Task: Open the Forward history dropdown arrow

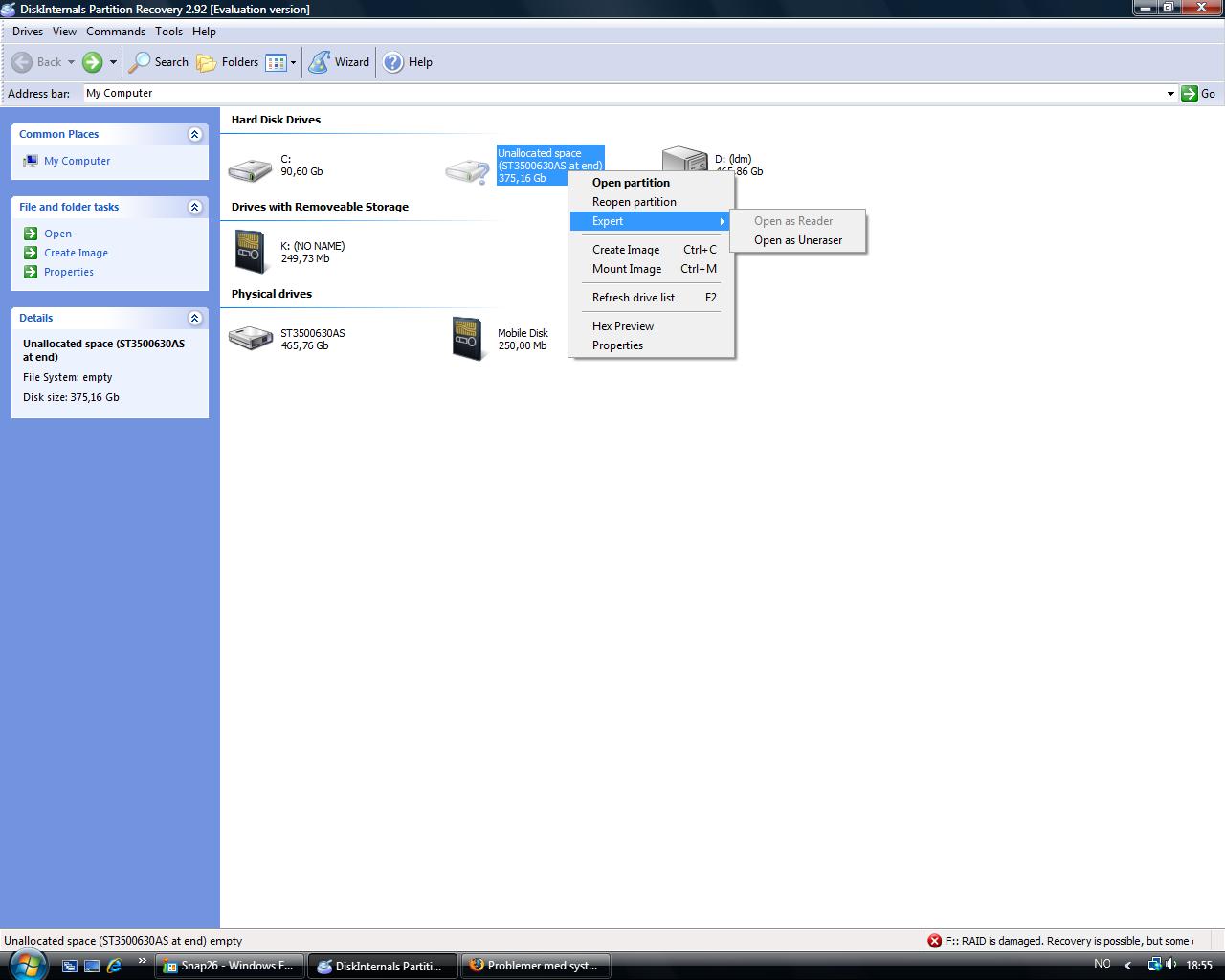Action: pyautogui.click(x=113, y=62)
